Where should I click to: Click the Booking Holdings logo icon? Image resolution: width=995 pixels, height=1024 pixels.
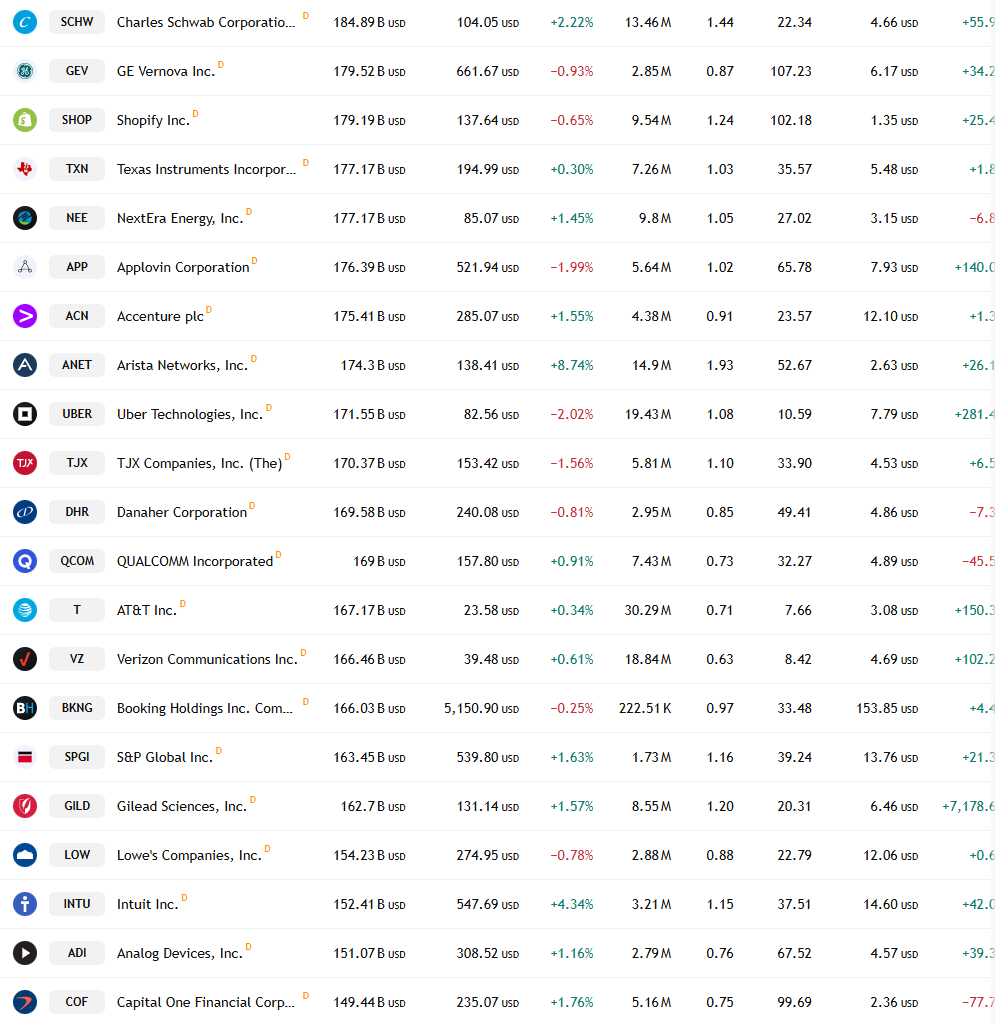[x=25, y=708]
